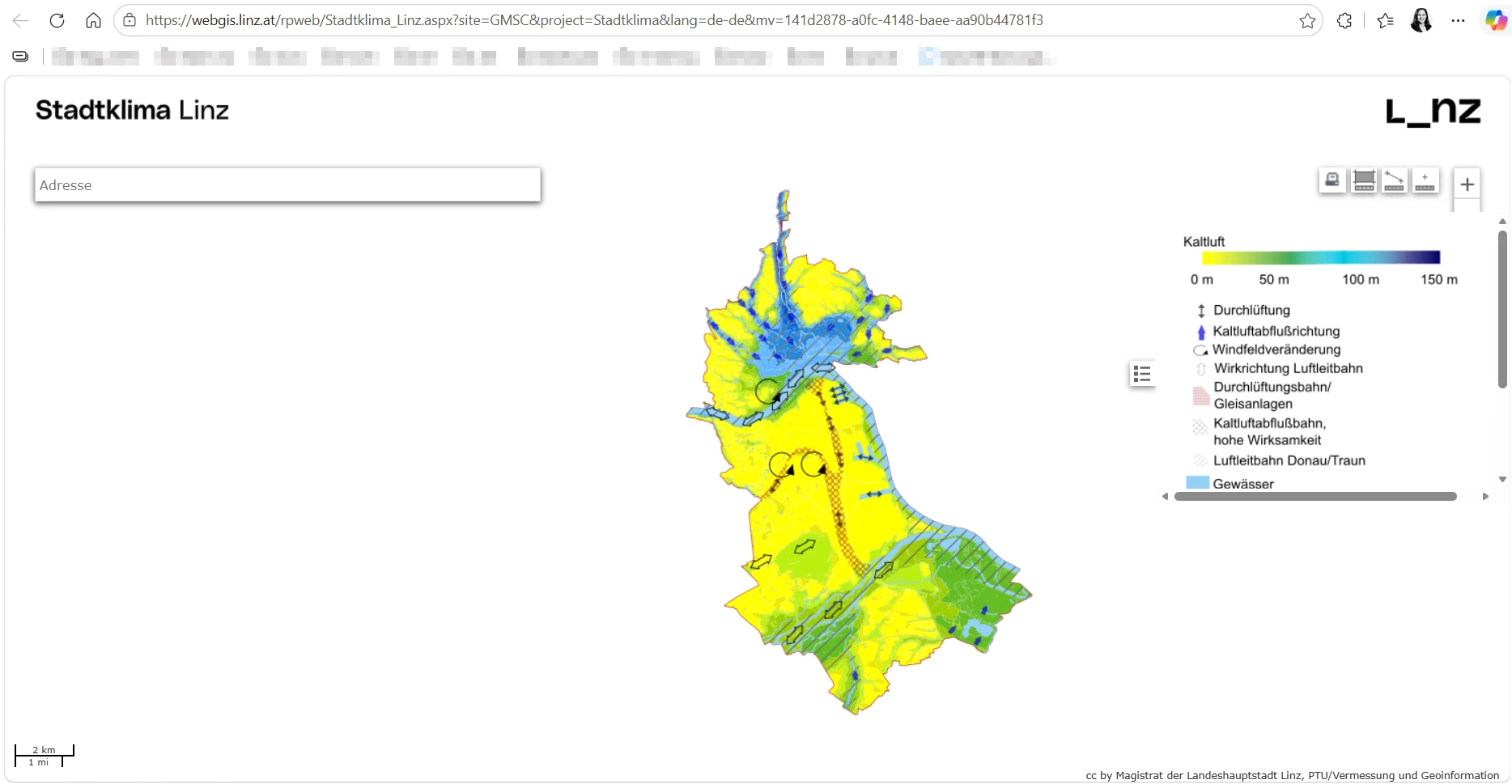The width and height of the screenshot is (1512, 784).
Task: Click the legend vertical scrollbar thumb
Action: pos(1502,310)
